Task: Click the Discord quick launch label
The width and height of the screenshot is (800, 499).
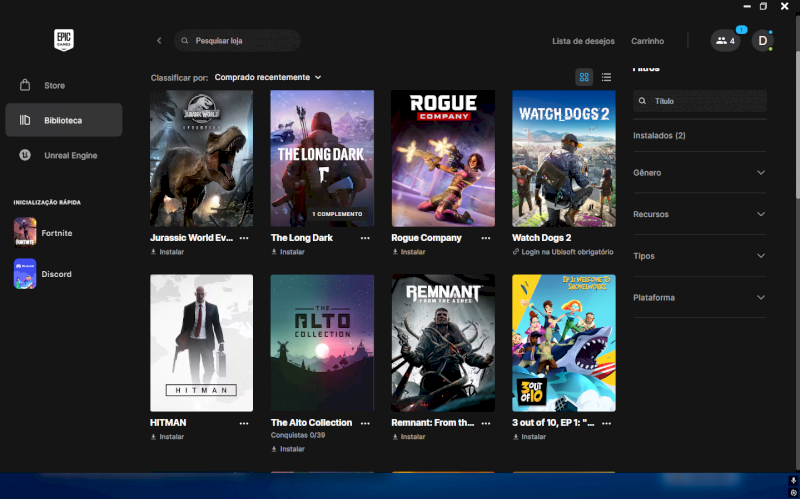Action: 56,274
